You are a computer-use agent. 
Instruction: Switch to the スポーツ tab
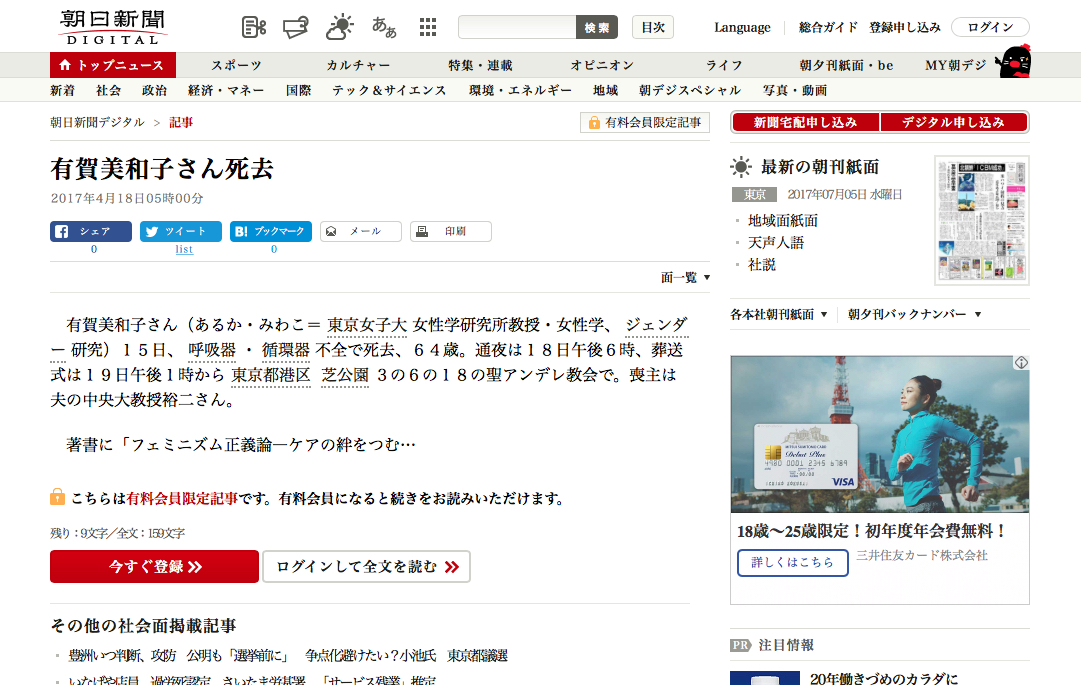pos(236,65)
